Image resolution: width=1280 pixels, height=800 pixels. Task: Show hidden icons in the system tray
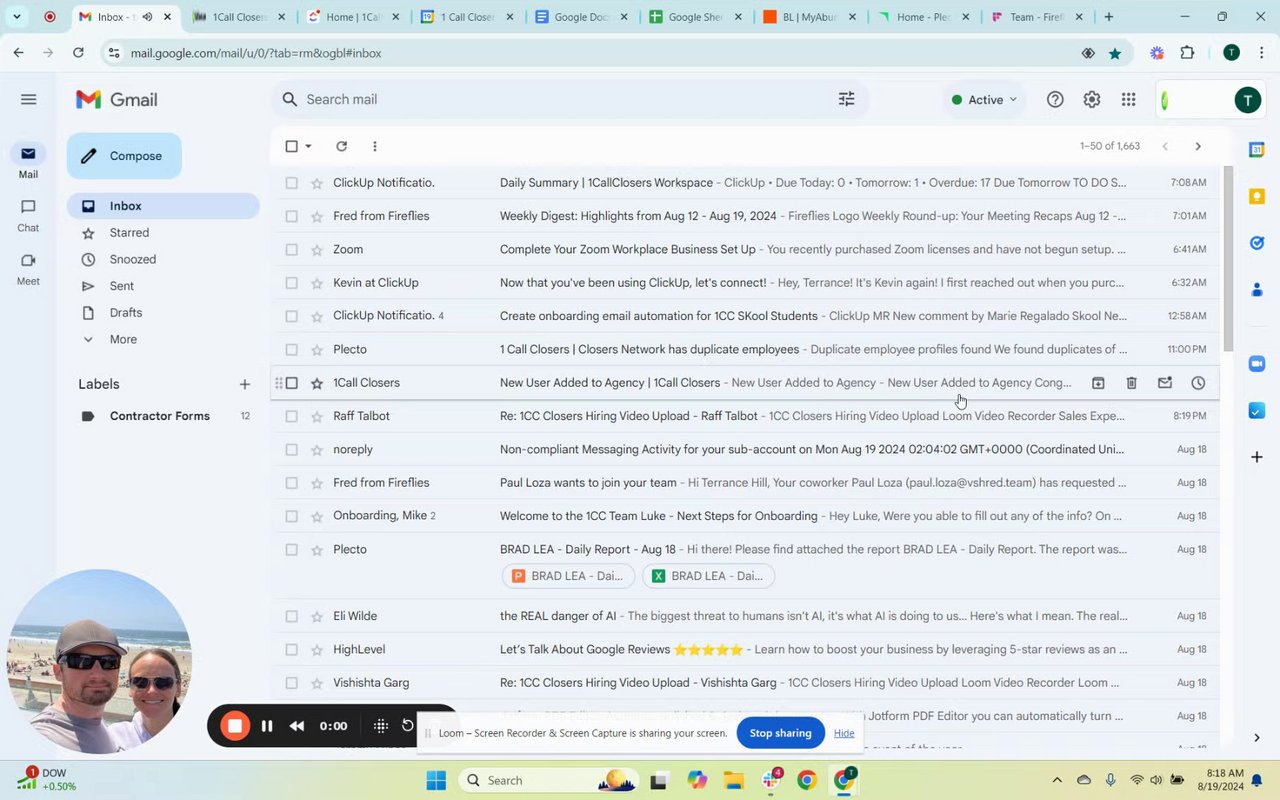coord(1057,780)
